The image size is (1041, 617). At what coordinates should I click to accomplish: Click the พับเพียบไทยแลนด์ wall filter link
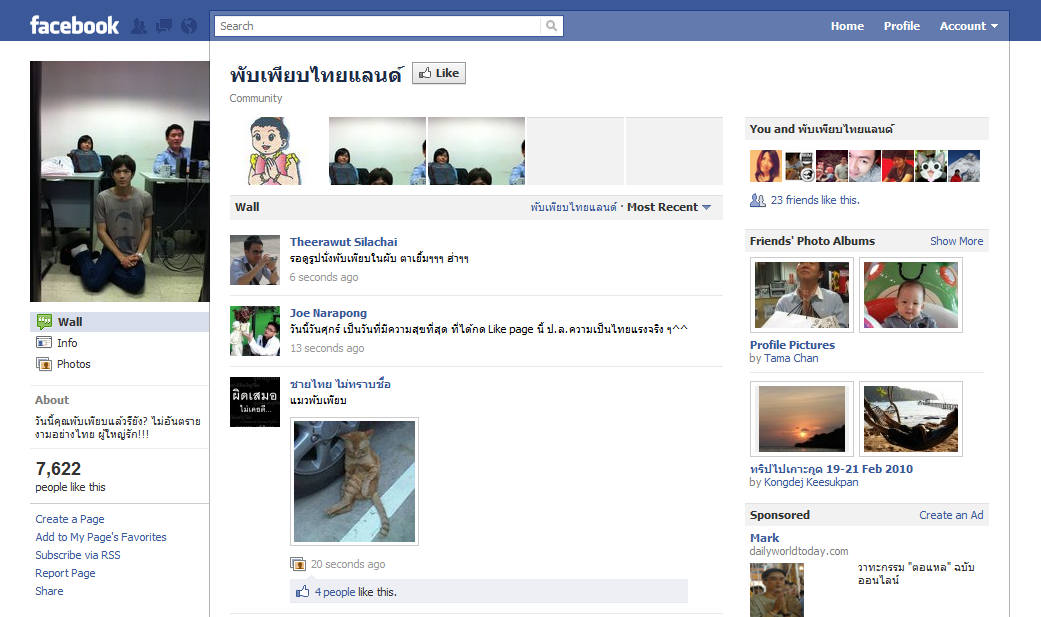coord(573,207)
